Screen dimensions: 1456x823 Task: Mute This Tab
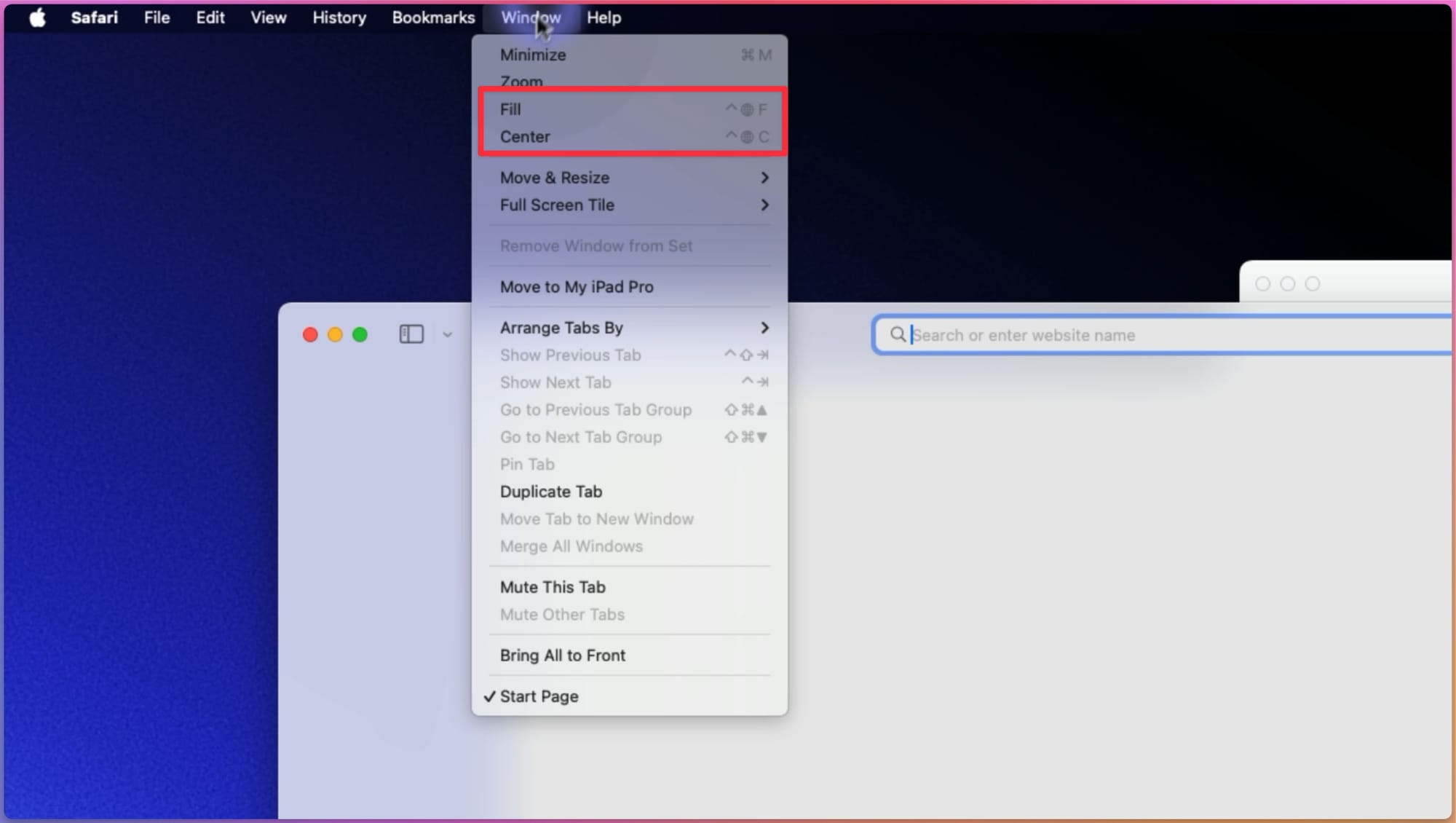(x=553, y=587)
